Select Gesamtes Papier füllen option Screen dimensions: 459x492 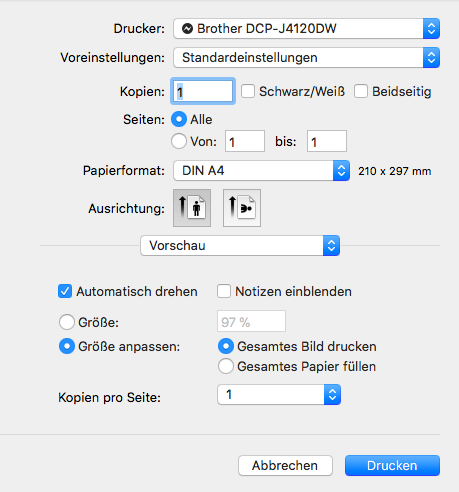(226, 366)
